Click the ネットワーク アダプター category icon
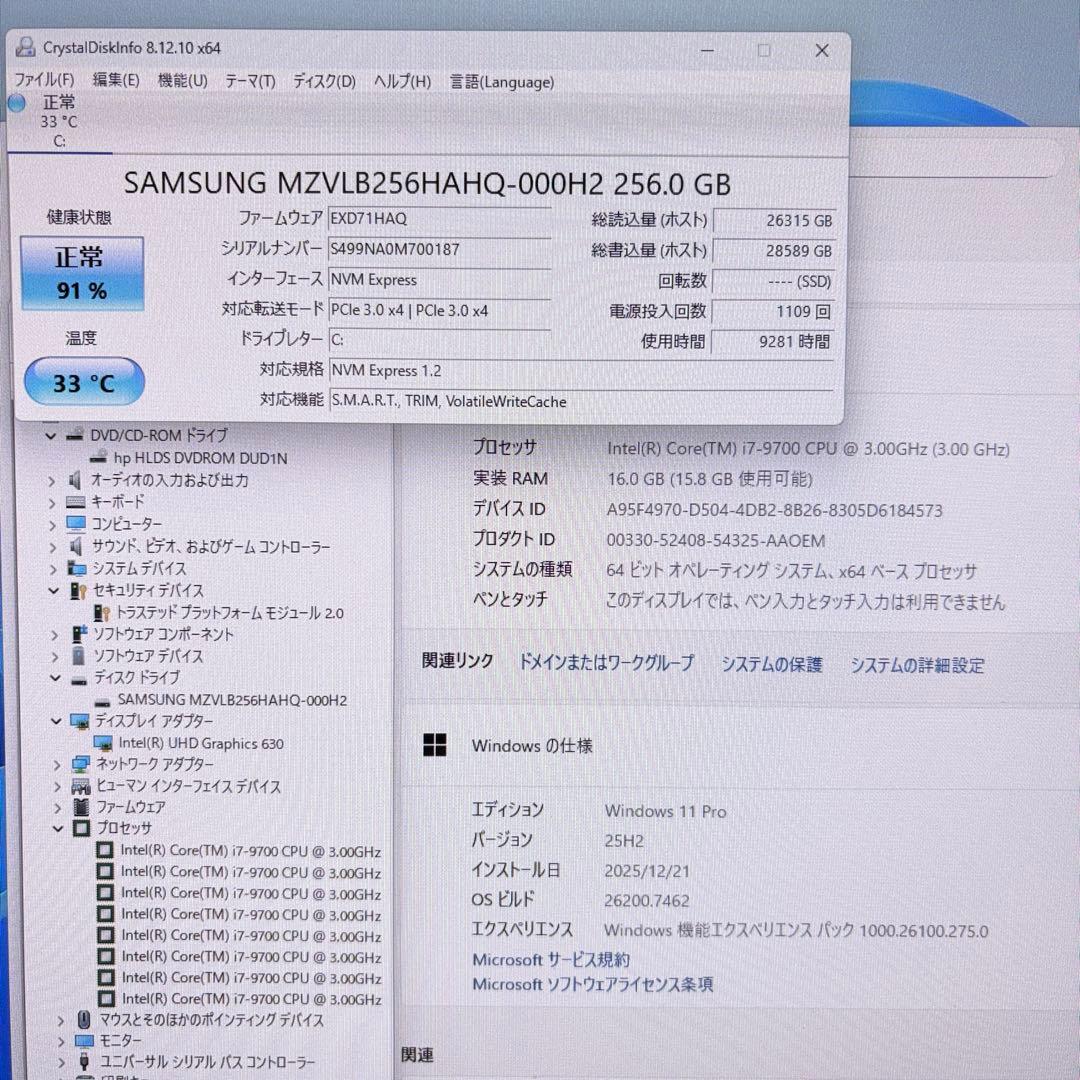1080x1080 pixels. (77, 765)
